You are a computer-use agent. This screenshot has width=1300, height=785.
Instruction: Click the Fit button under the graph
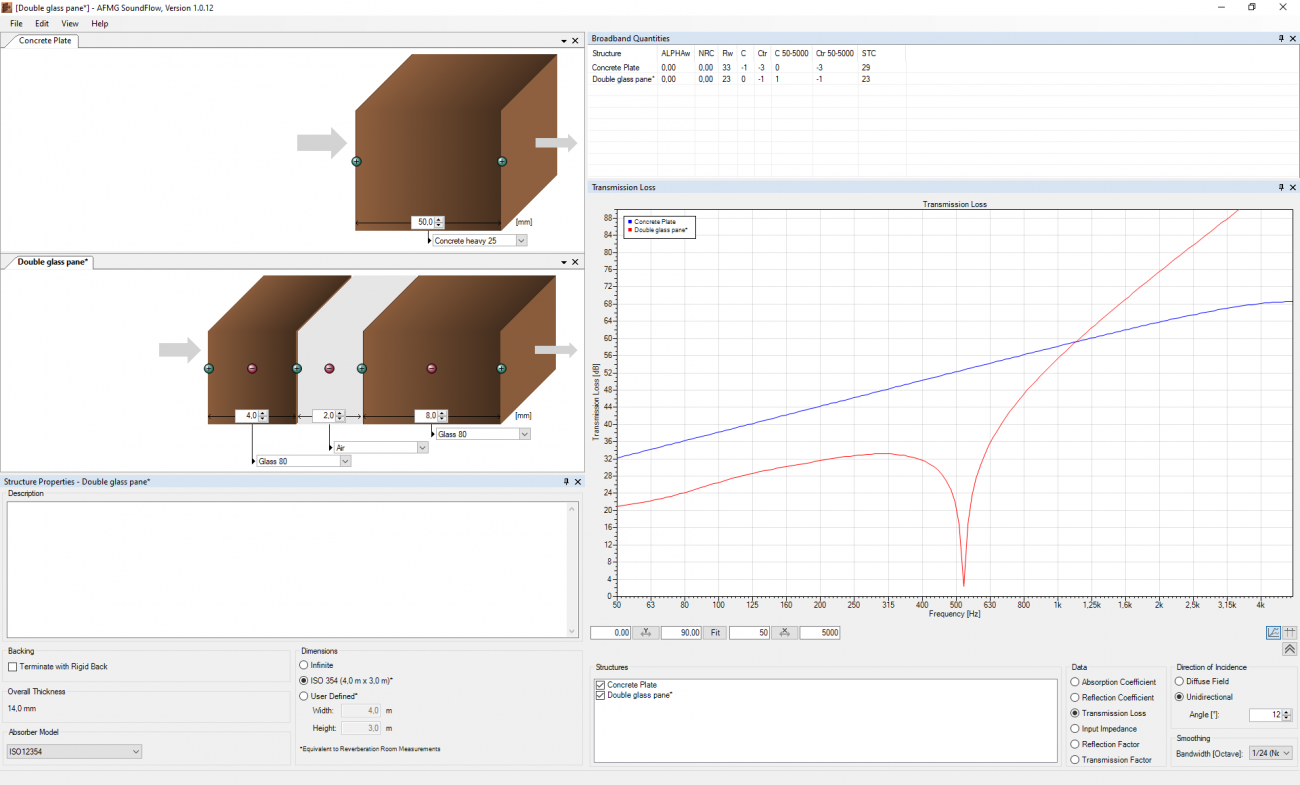(x=715, y=633)
